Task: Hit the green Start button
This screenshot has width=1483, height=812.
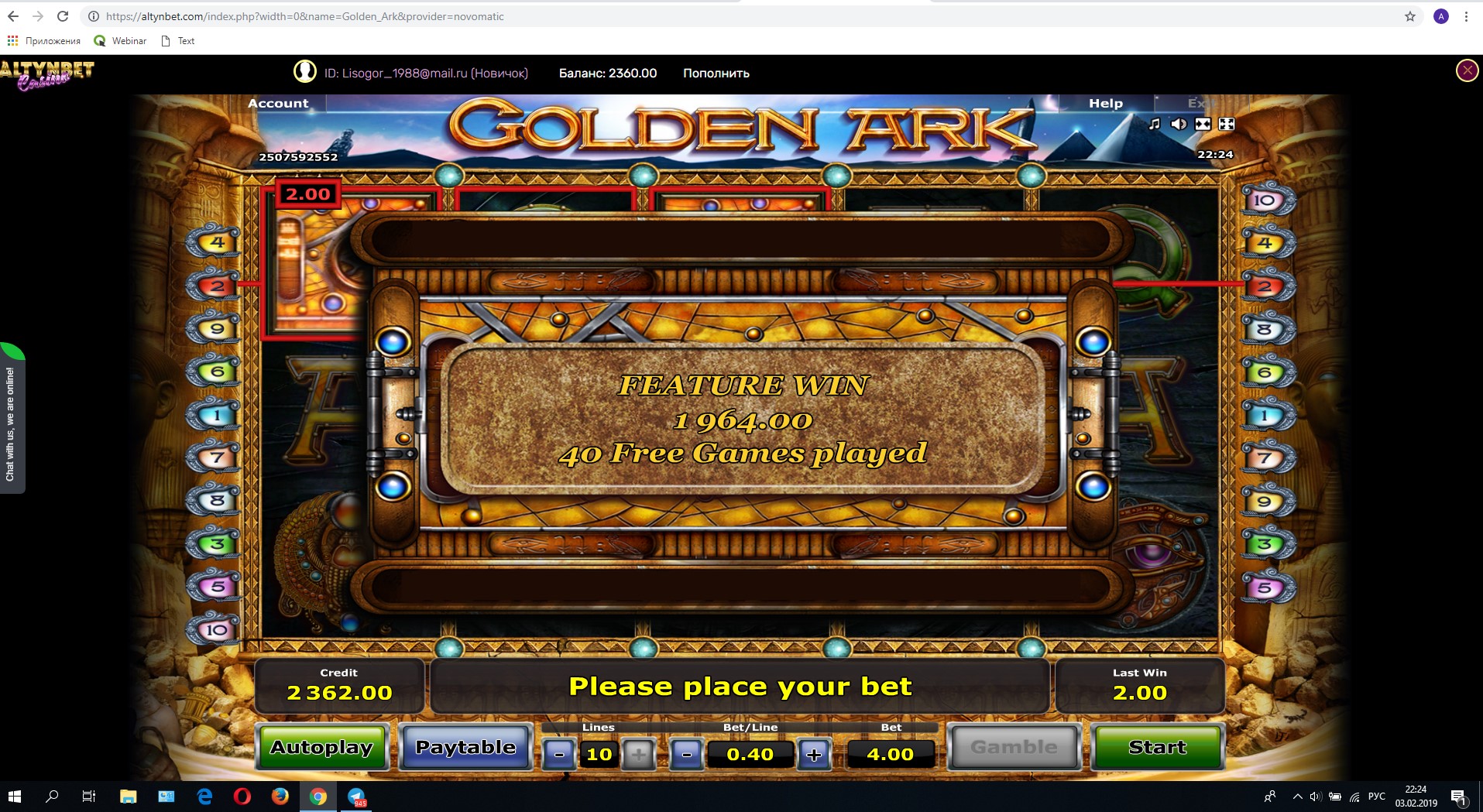Action: [1157, 747]
